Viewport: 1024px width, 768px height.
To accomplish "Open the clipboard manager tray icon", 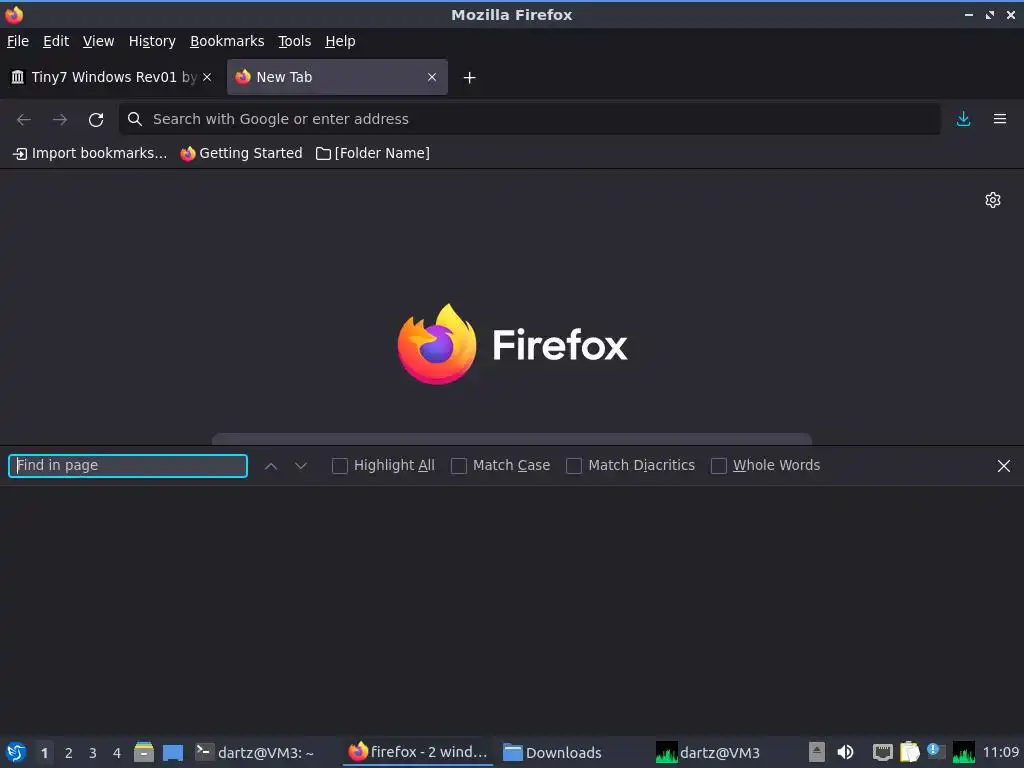I will coord(909,752).
